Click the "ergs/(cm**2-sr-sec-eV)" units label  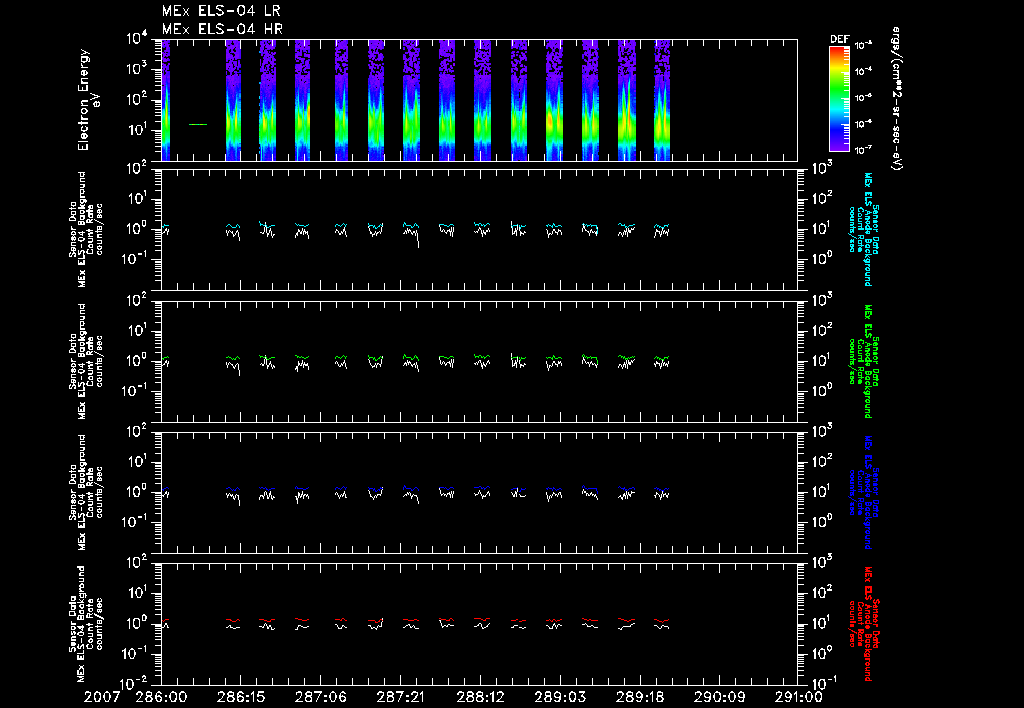897,99
